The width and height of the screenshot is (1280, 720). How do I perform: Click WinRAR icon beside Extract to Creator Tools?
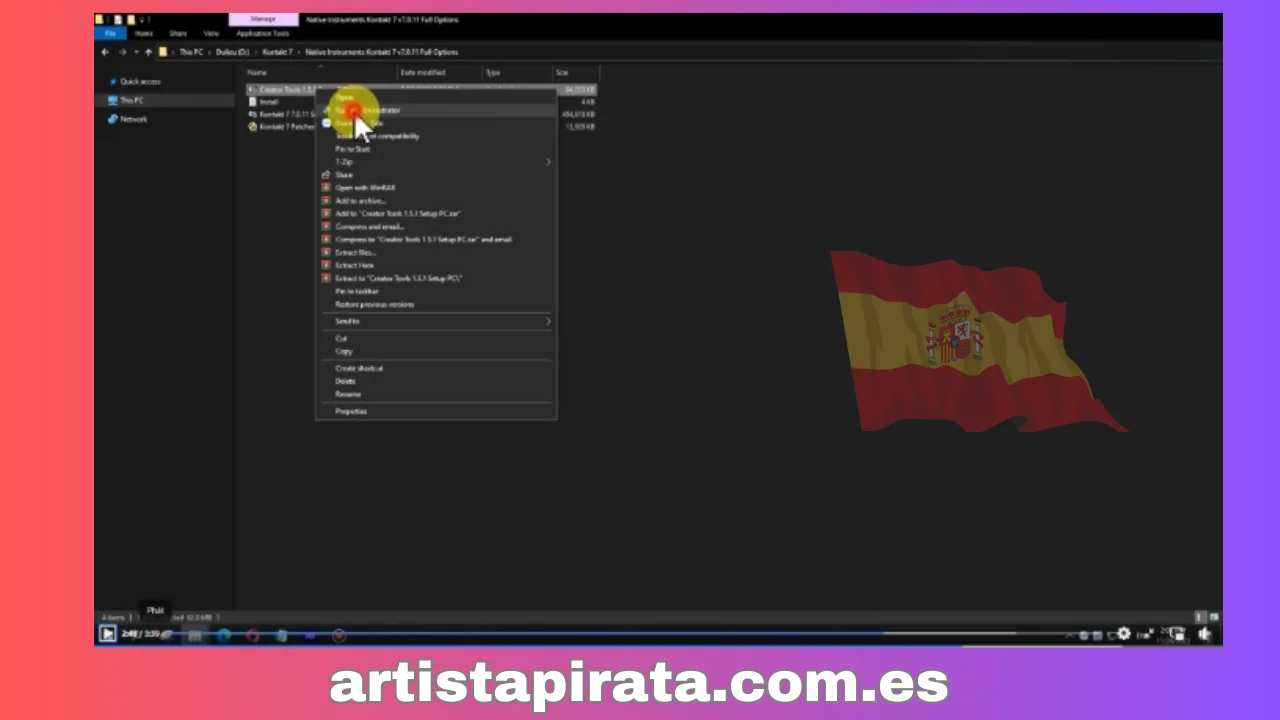[x=326, y=278]
